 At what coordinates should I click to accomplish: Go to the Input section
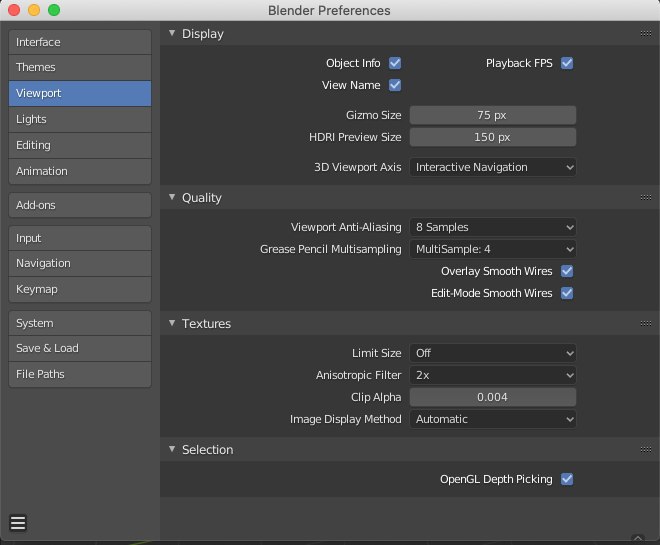(80, 238)
